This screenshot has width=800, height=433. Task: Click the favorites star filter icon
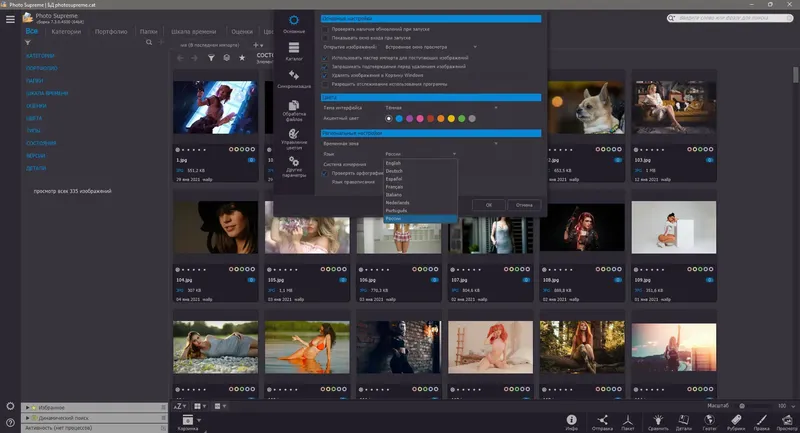241,59
